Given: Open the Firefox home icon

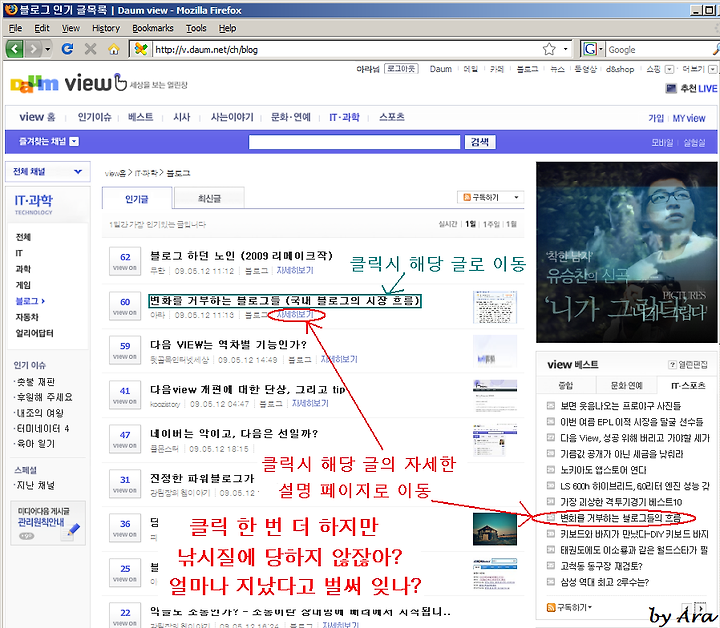Looking at the screenshot, I should (x=113, y=49).
